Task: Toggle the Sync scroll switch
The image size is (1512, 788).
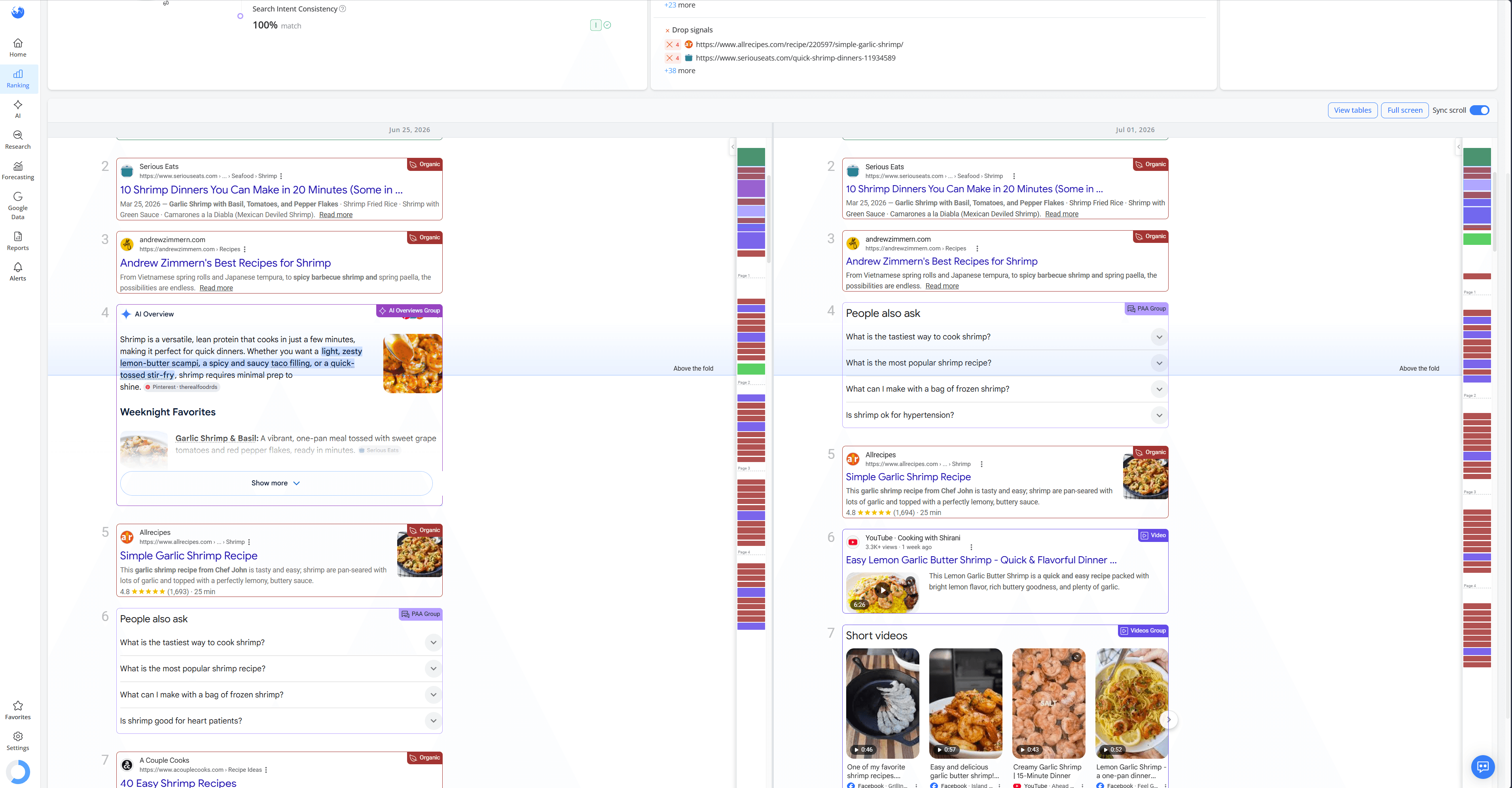Action: 1479,110
